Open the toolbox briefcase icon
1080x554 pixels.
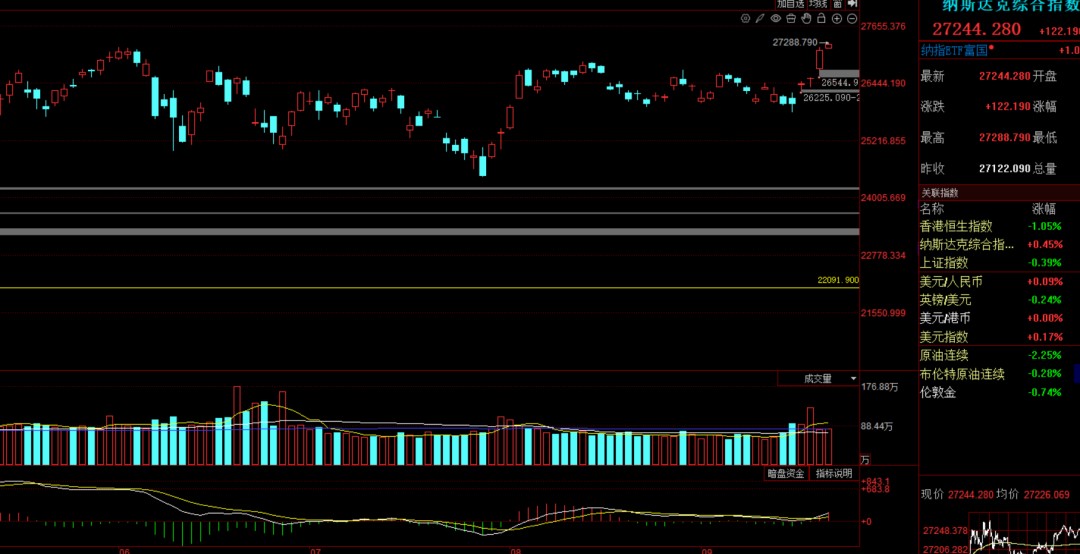pos(791,19)
